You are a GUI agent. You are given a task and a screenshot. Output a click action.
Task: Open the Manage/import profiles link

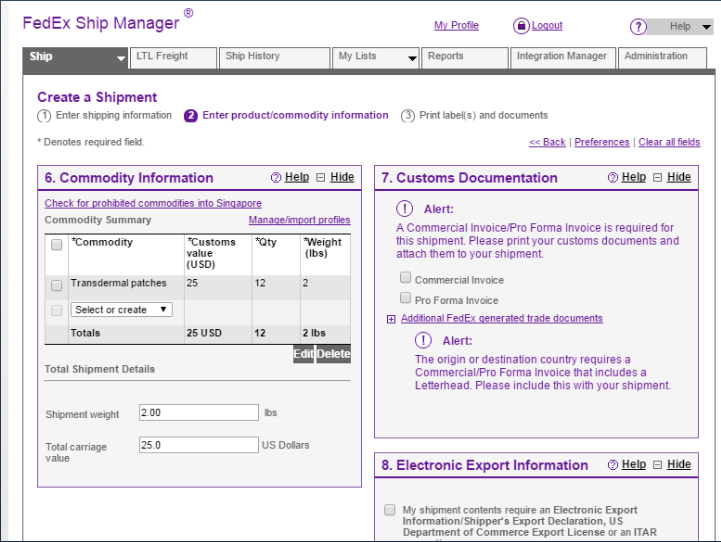pos(299,220)
